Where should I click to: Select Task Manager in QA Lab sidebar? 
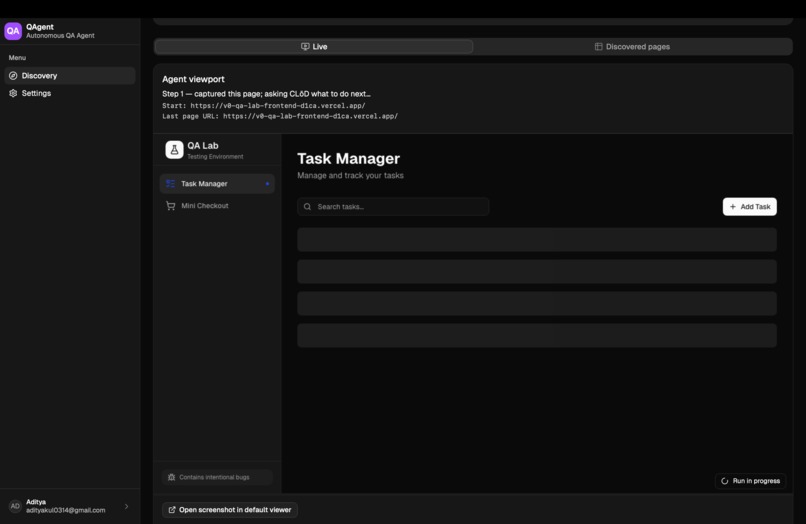coord(217,184)
